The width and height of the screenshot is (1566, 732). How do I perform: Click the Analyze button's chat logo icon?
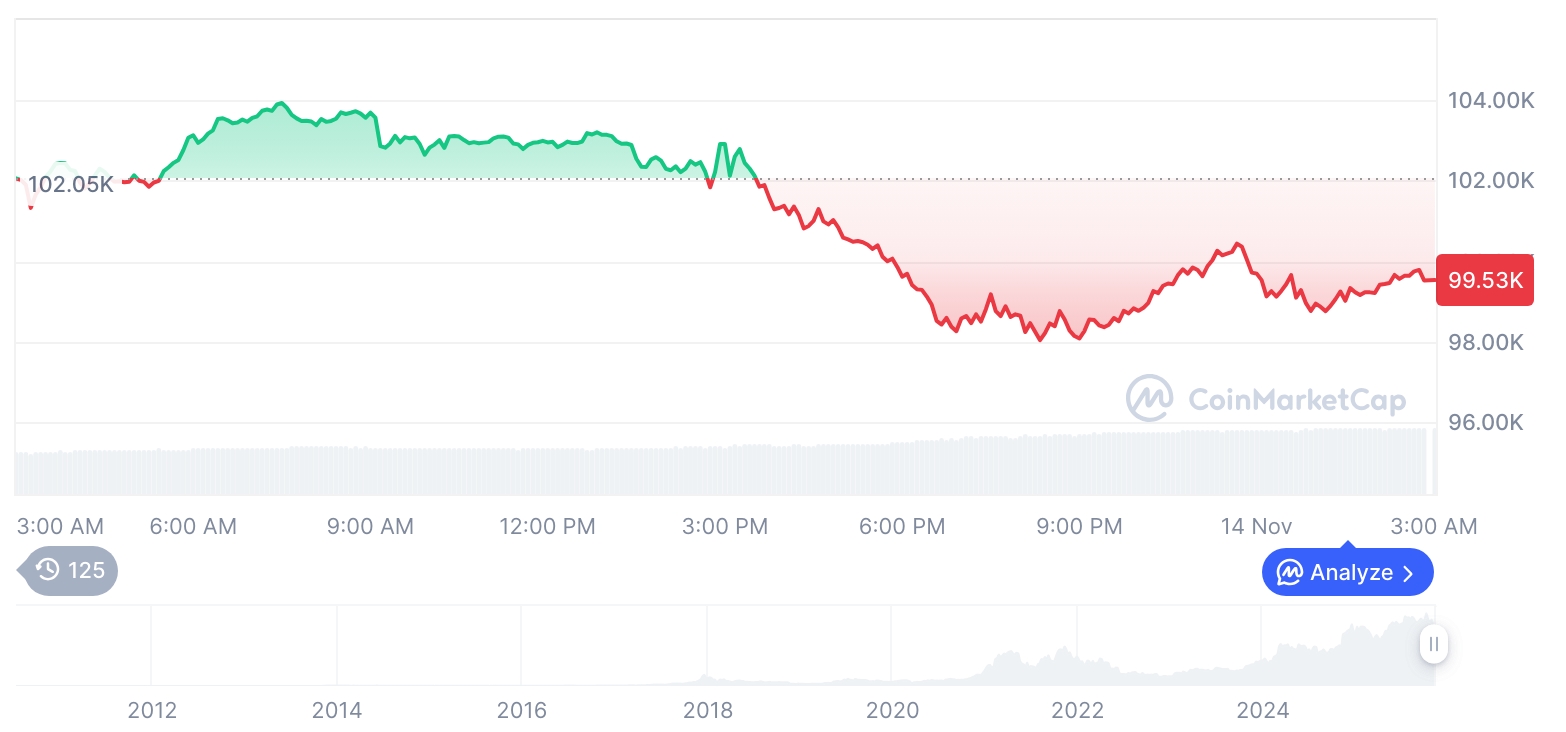[x=1290, y=573]
